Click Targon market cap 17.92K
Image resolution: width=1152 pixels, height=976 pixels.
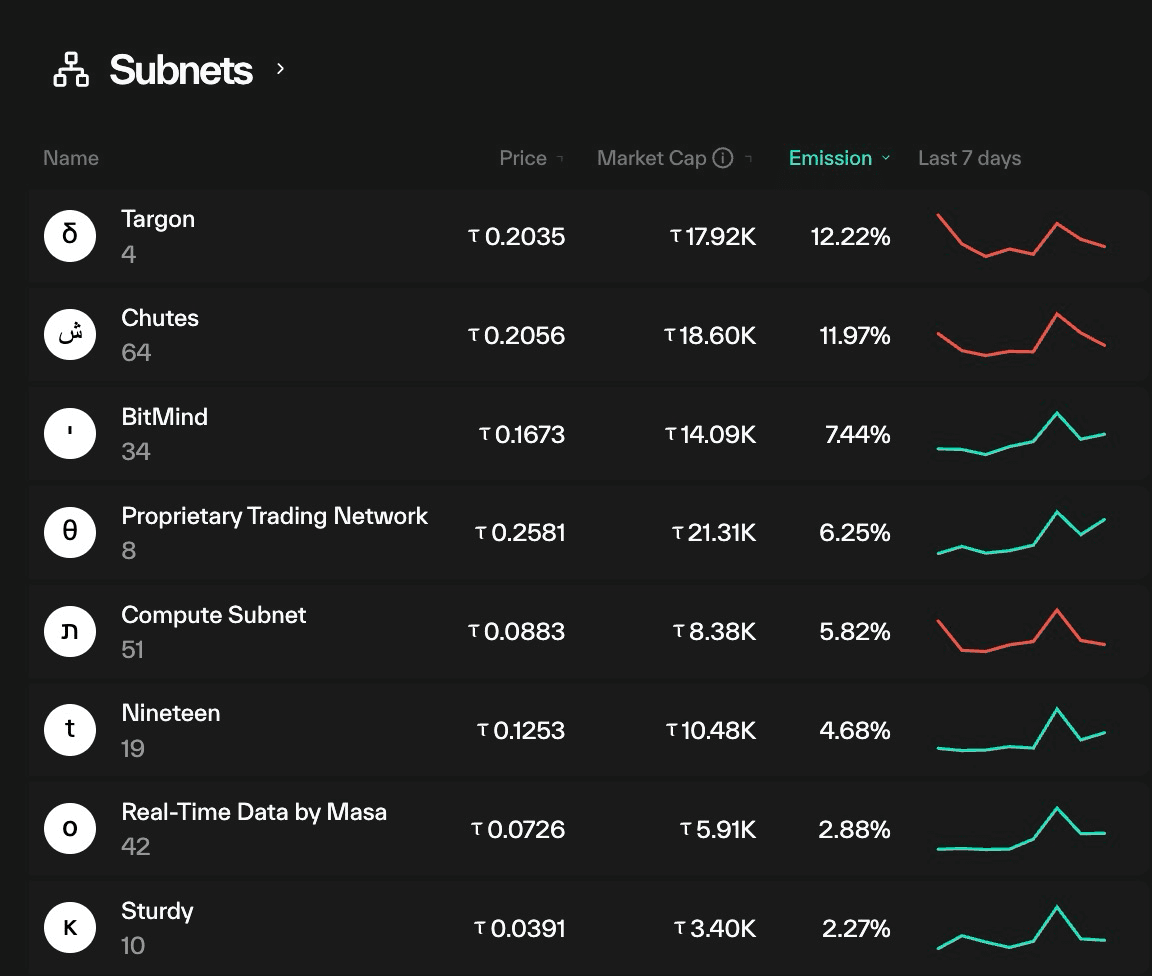713,237
